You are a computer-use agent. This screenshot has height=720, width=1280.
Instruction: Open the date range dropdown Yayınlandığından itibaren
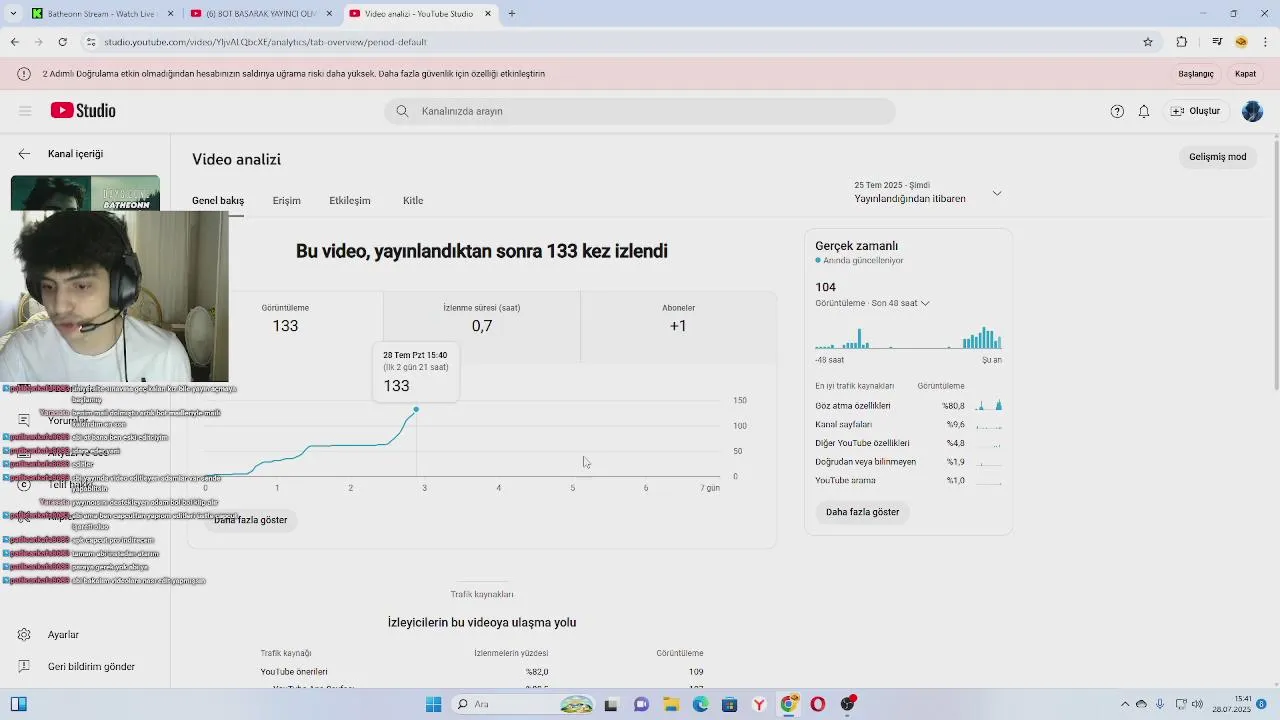[927, 193]
